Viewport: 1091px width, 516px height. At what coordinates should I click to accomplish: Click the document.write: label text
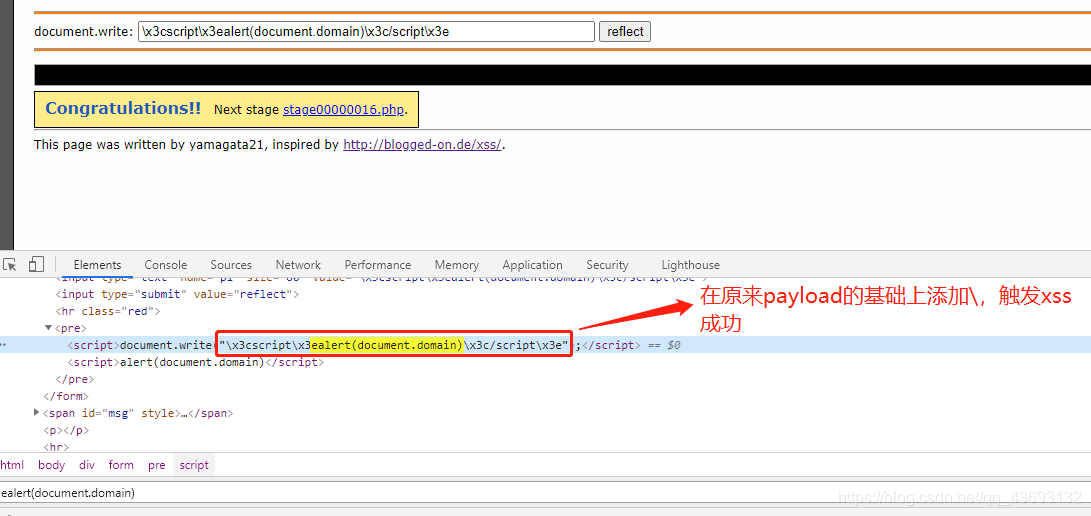tap(83, 31)
